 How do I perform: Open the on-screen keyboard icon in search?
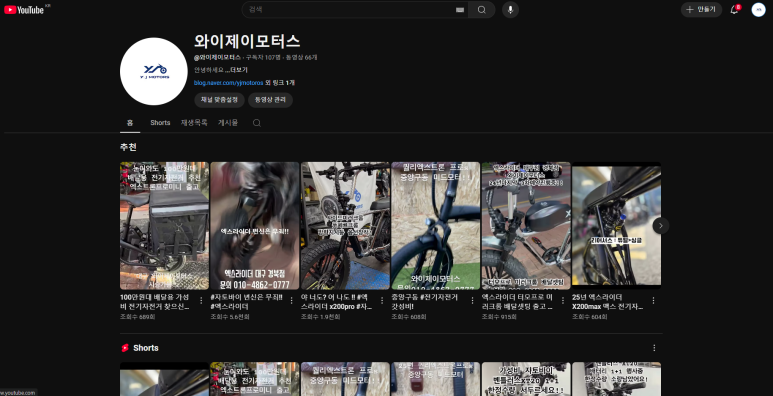click(x=459, y=10)
